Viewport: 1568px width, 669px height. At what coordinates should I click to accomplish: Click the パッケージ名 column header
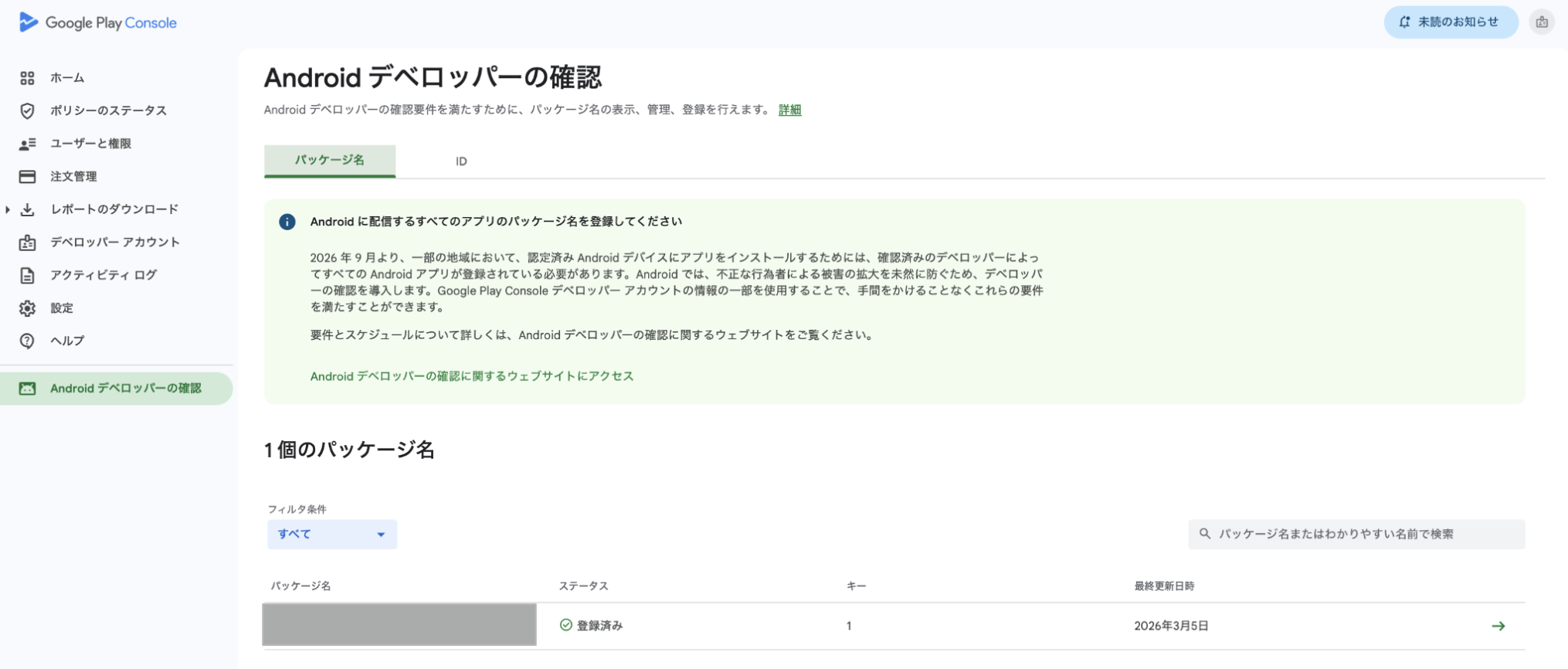(300, 586)
